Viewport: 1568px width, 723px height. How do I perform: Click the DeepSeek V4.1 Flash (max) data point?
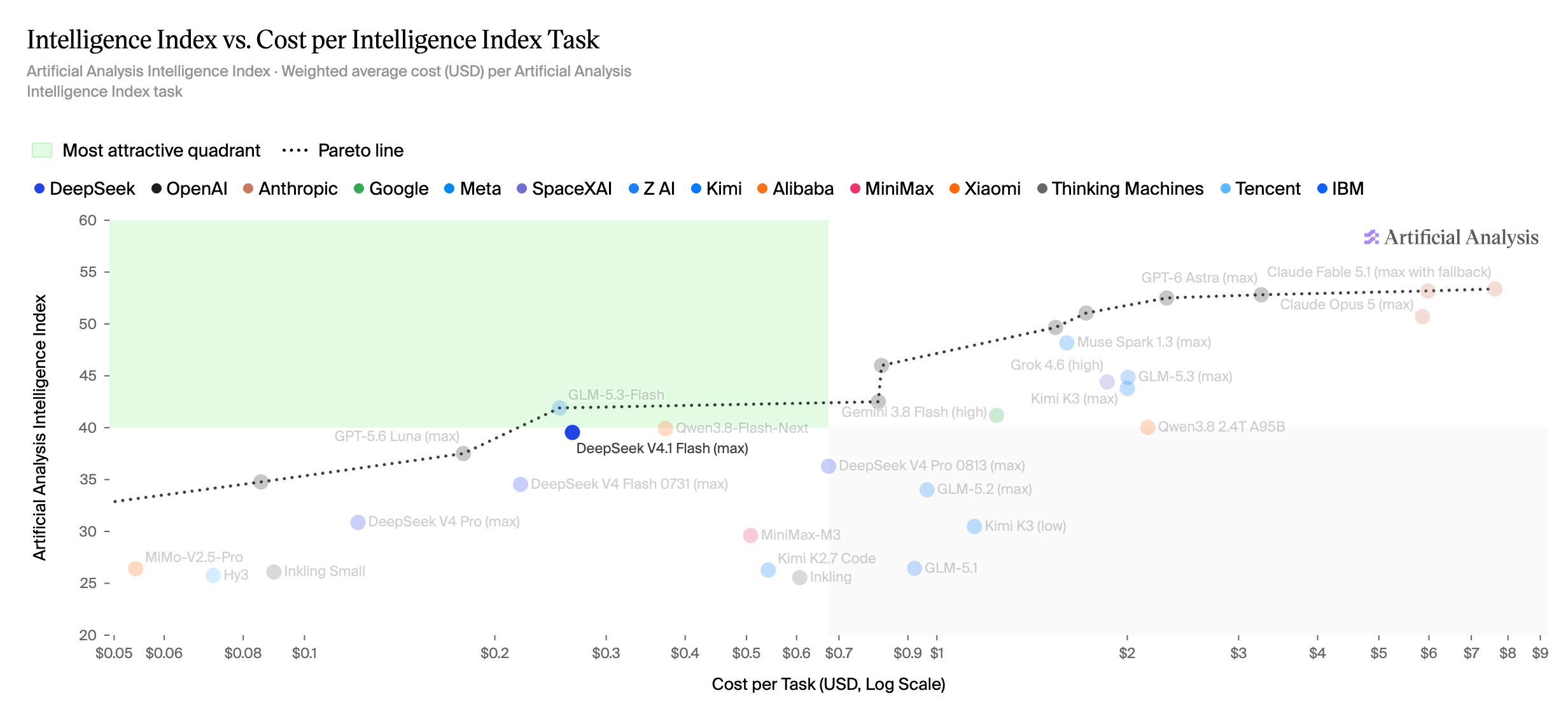click(572, 433)
